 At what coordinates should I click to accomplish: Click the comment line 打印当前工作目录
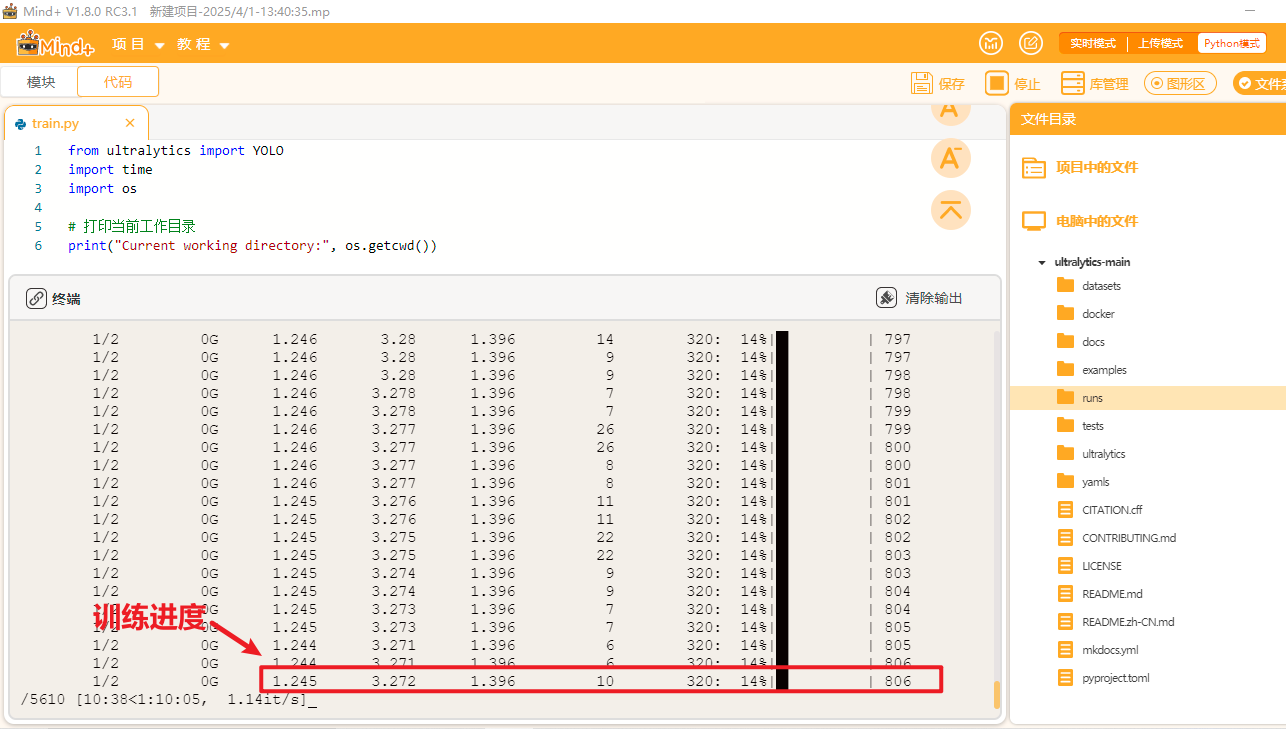[x=132, y=227]
